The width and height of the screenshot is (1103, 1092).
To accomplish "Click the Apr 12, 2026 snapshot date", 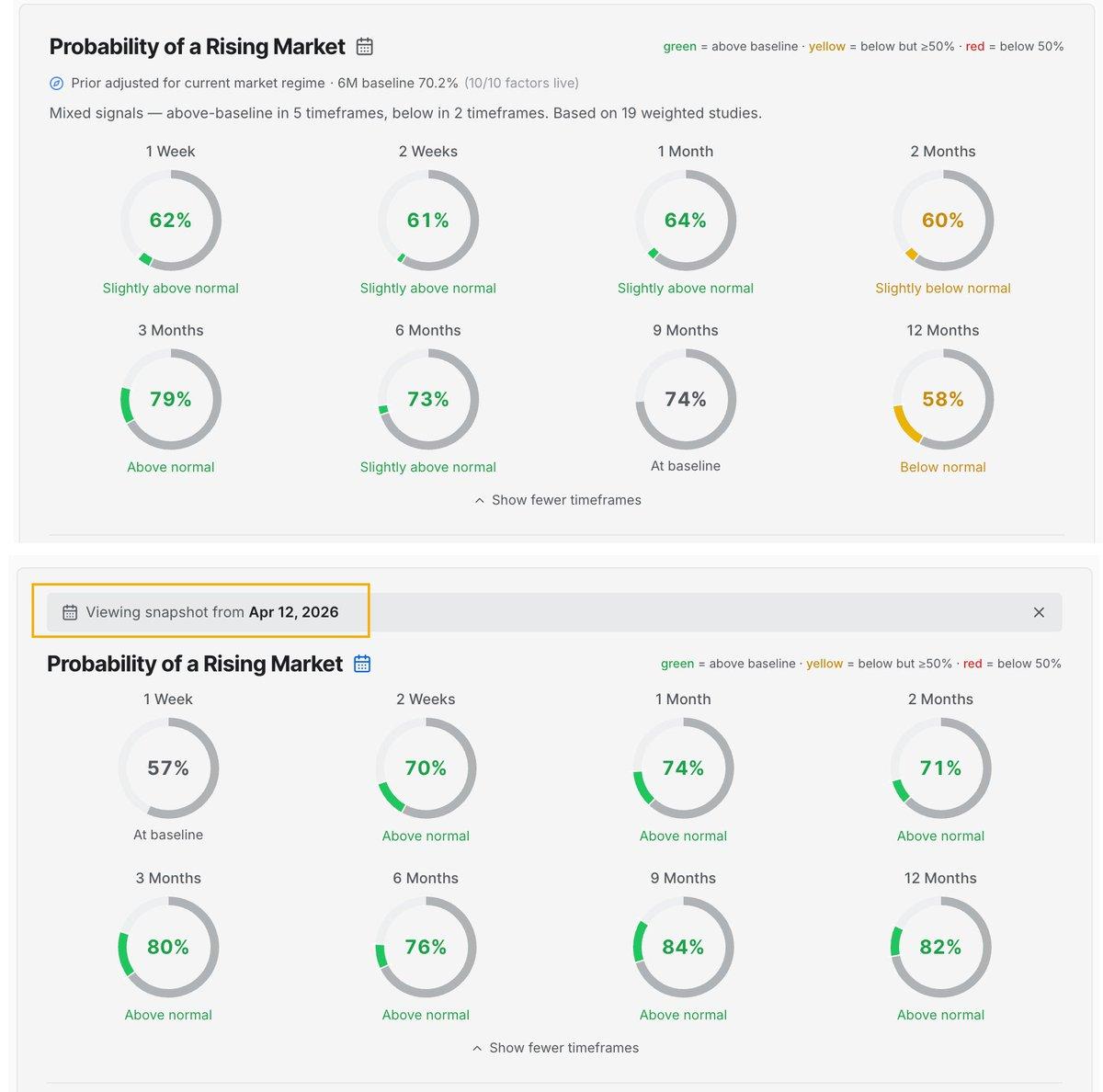I will point(293,611).
